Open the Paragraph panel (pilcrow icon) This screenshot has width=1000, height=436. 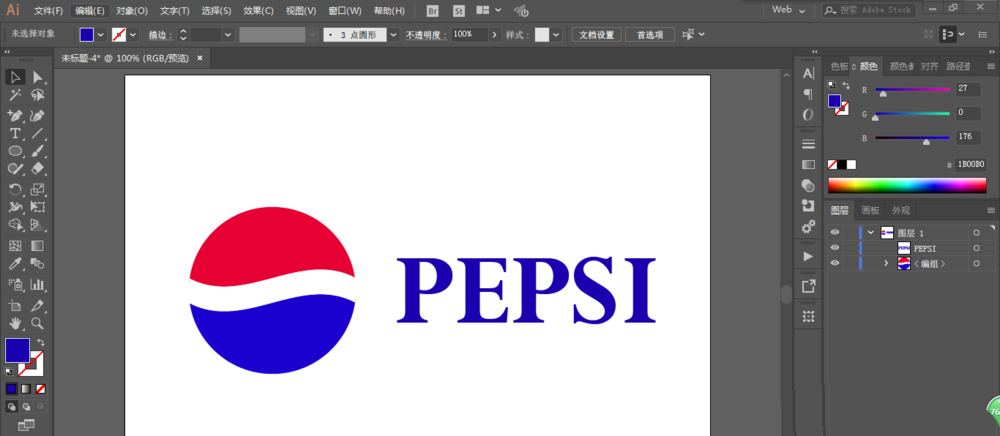click(808, 94)
